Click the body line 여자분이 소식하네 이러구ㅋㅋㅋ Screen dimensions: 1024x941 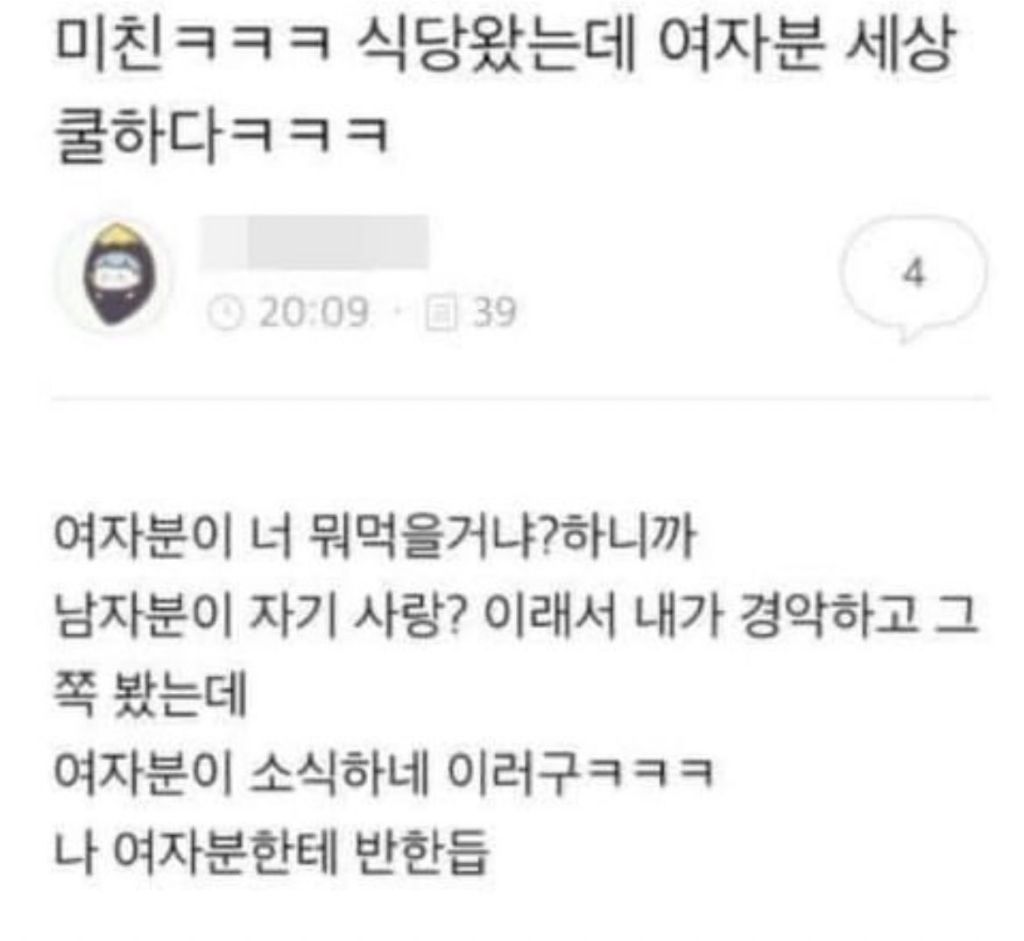pos(383,771)
